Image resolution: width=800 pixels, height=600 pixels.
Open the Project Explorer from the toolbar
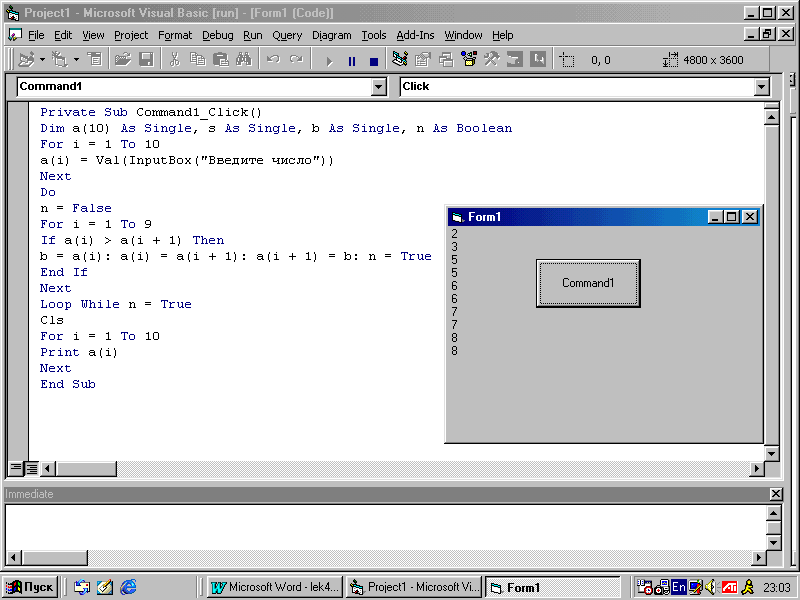[x=400, y=60]
